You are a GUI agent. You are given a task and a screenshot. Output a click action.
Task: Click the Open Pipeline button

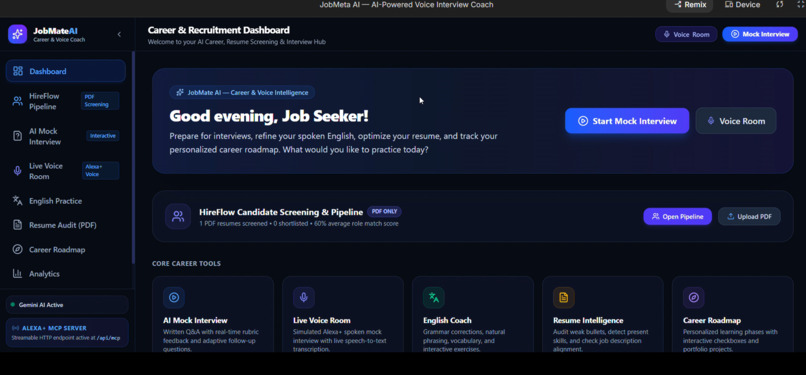pyautogui.click(x=677, y=216)
